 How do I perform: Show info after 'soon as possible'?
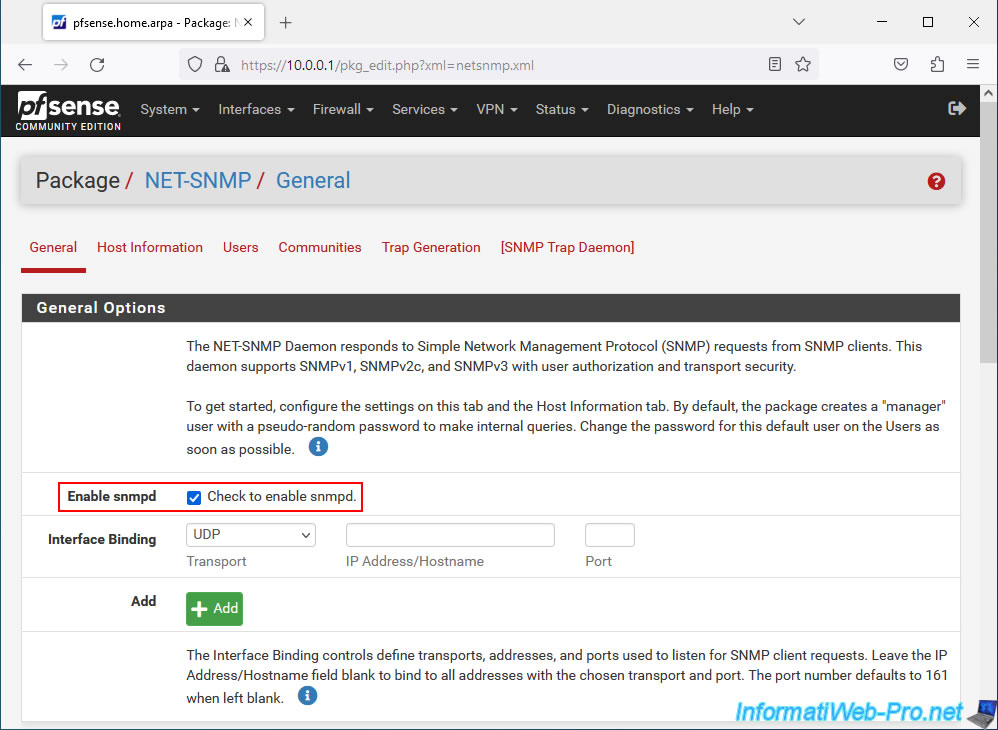click(x=318, y=447)
